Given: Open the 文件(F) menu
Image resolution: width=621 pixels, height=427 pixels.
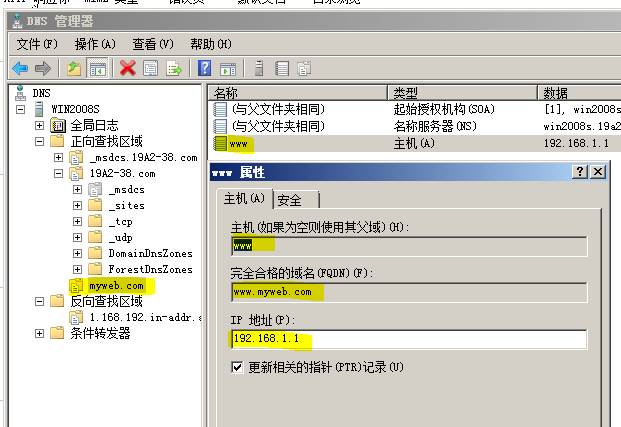Looking at the screenshot, I should pyautogui.click(x=37, y=44).
